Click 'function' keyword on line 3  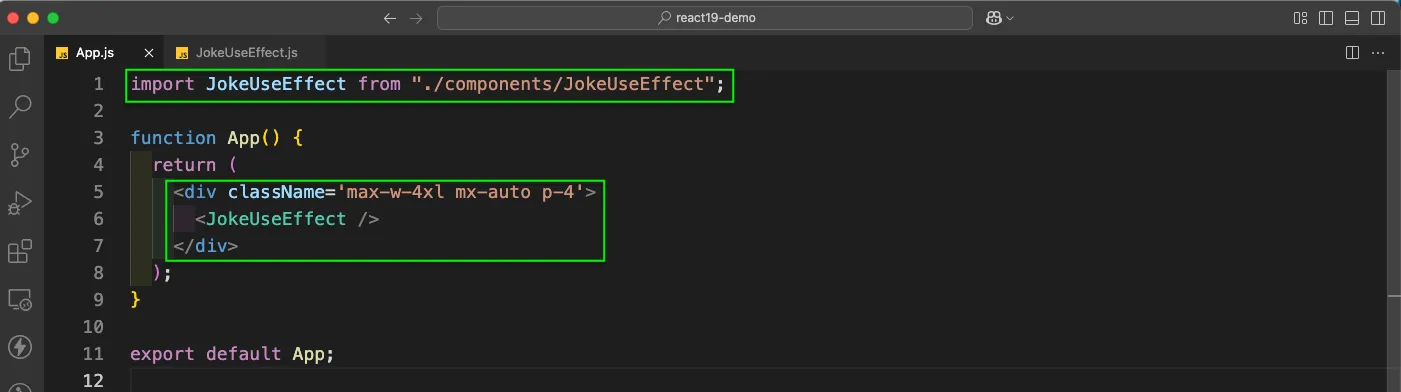173,138
